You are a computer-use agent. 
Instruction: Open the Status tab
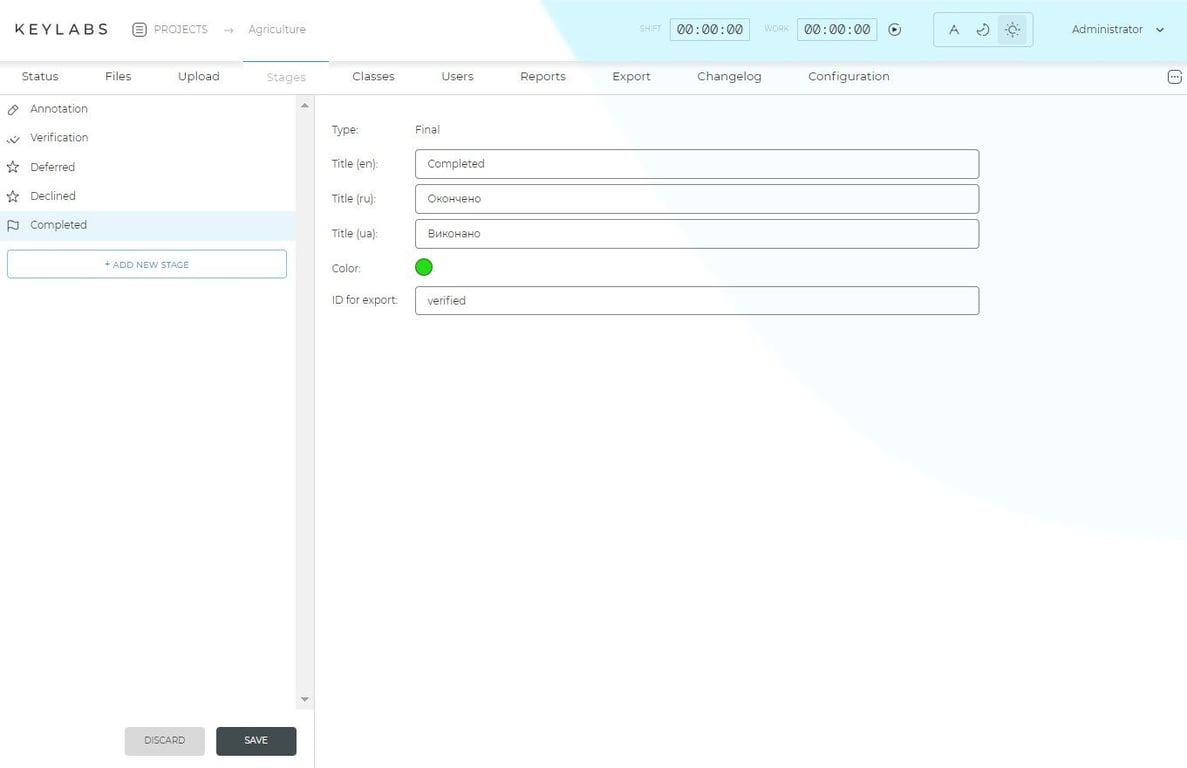pyautogui.click(x=40, y=76)
